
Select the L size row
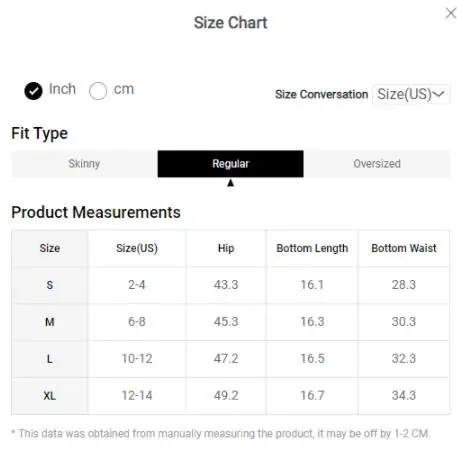[230, 359]
